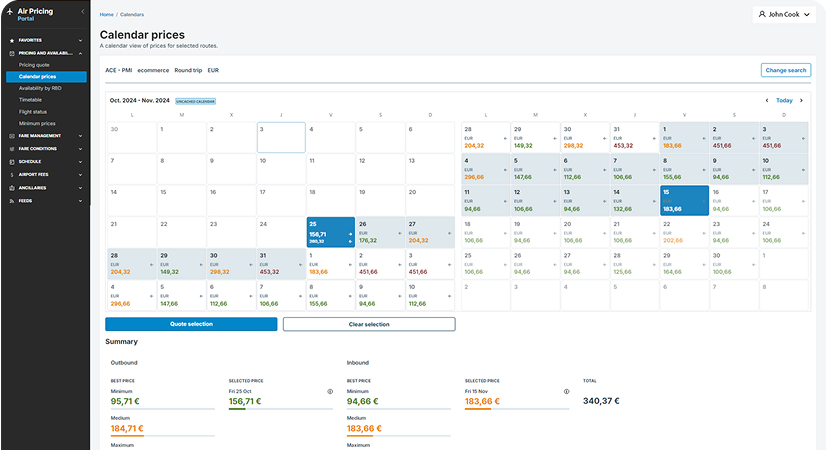Collapse the sidebar with the left chevron
Screen dimensions: 827x450
[x=82, y=12]
